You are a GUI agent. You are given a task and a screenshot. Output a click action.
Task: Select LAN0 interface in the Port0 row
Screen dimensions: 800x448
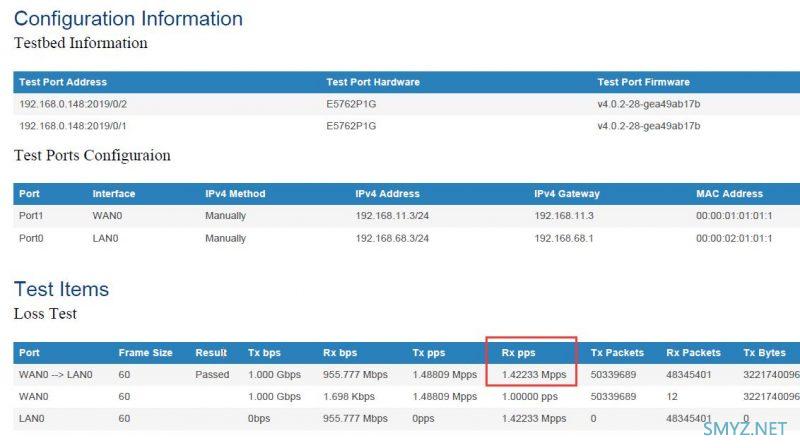(105, 238)
